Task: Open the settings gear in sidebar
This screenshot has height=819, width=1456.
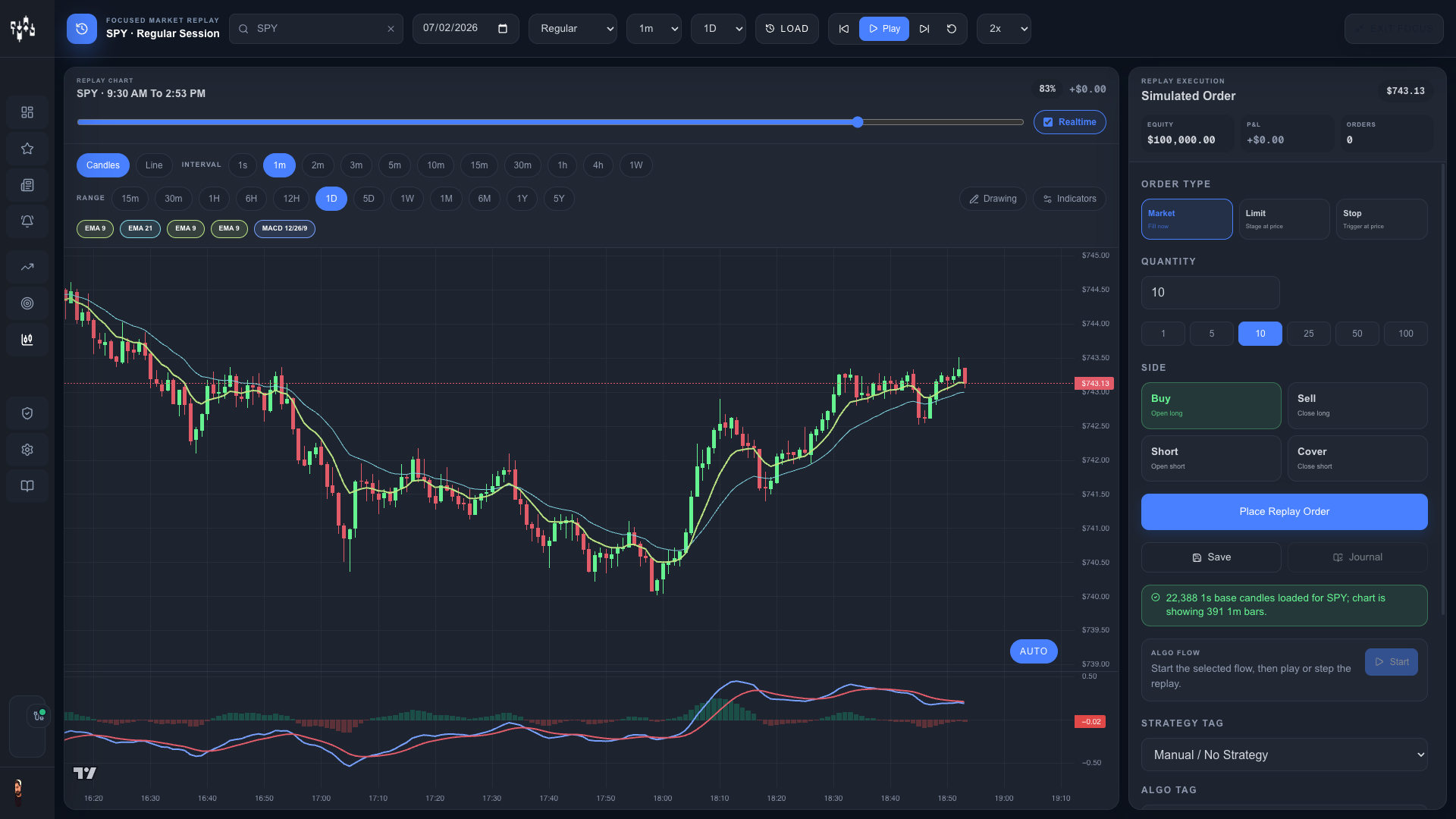Action: click(x=27, y=450)
